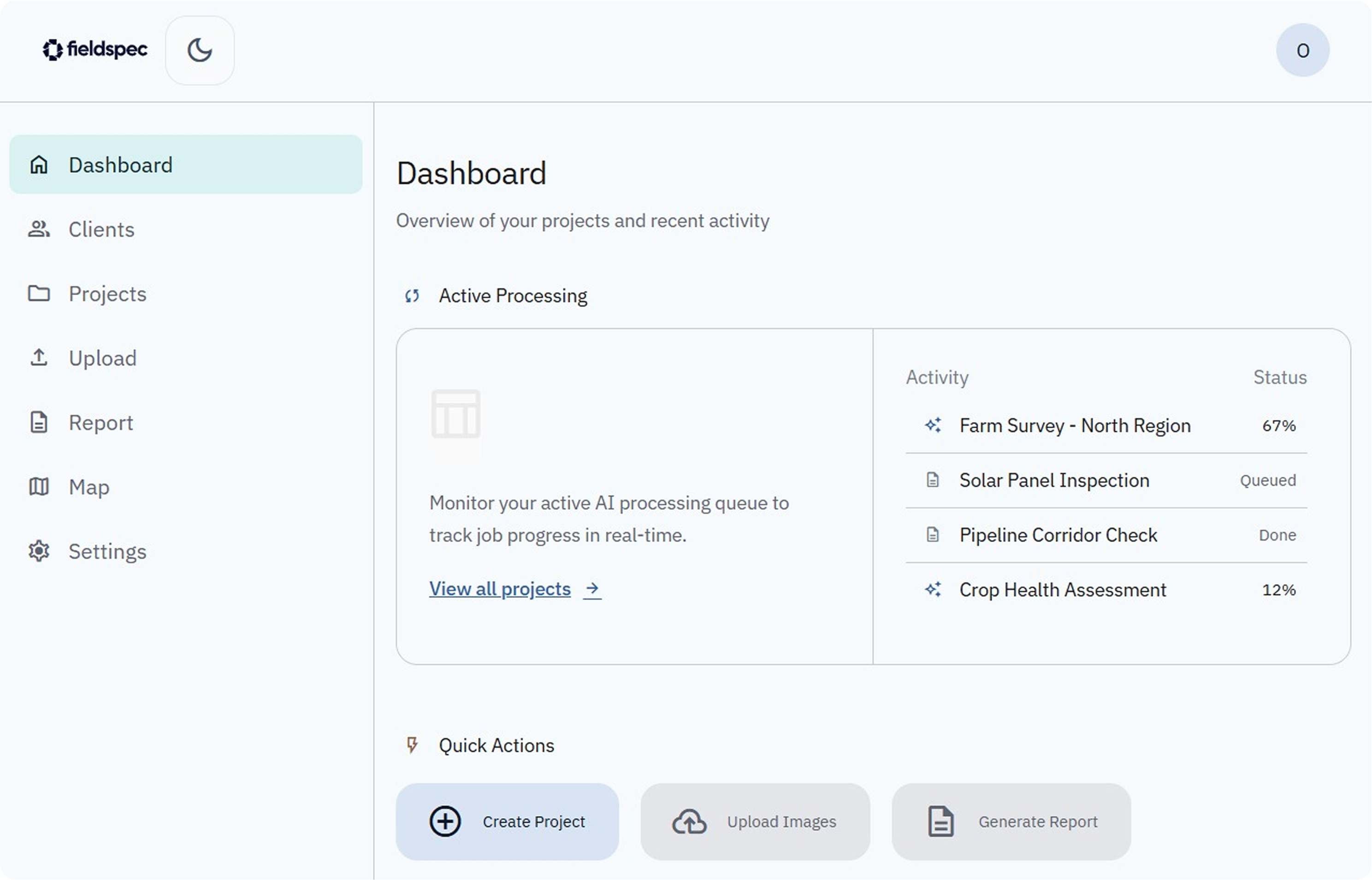Click the Report document icon in the sidebar
Screen dimensions: 1372x880
39,422
